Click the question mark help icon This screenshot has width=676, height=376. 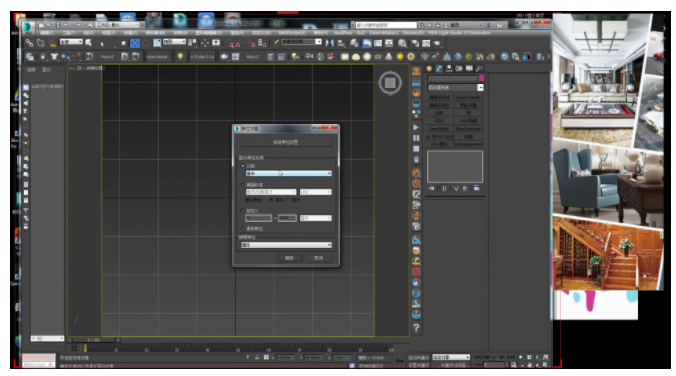click(416, 328)
